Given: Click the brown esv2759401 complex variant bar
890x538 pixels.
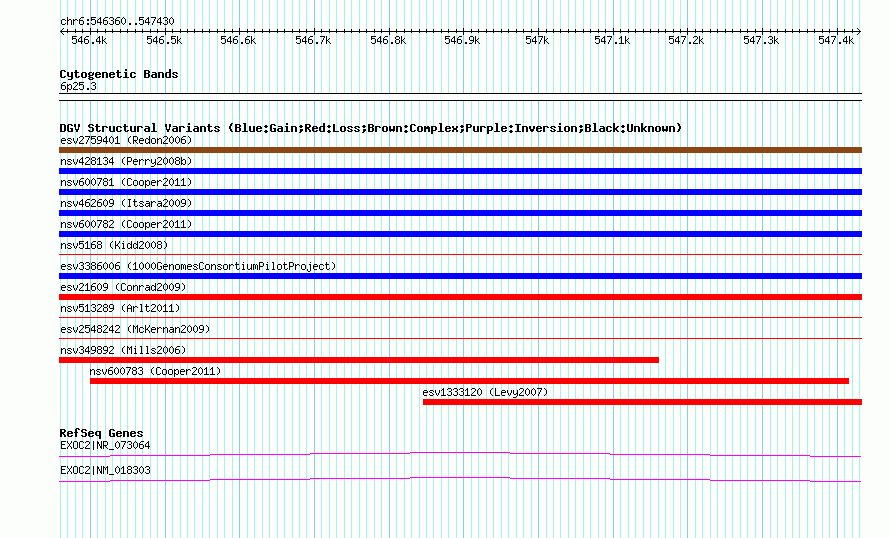Looking at the screenshot, I should pos(460,150).
